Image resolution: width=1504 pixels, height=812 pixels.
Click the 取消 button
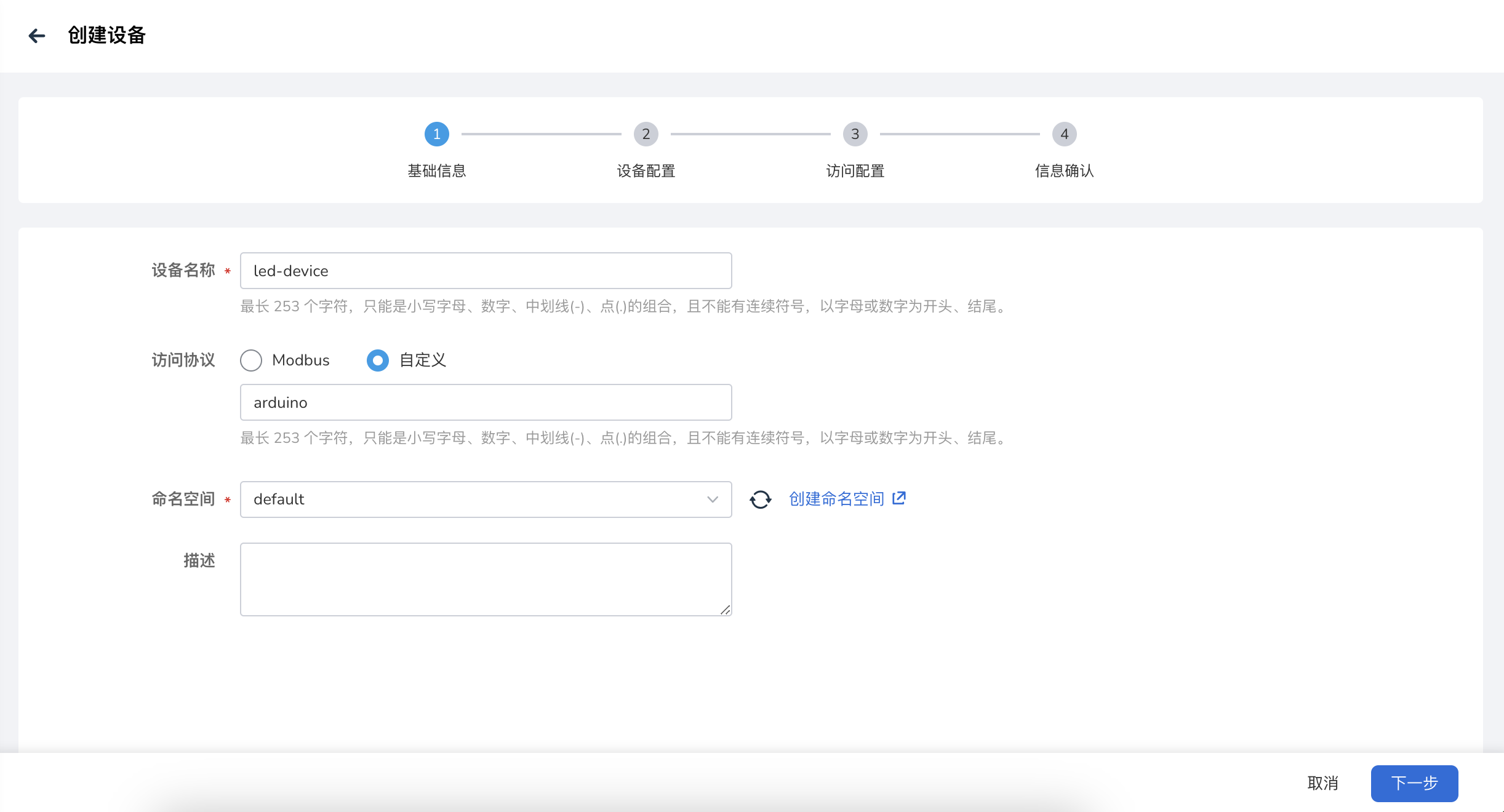pos(1322,783)
